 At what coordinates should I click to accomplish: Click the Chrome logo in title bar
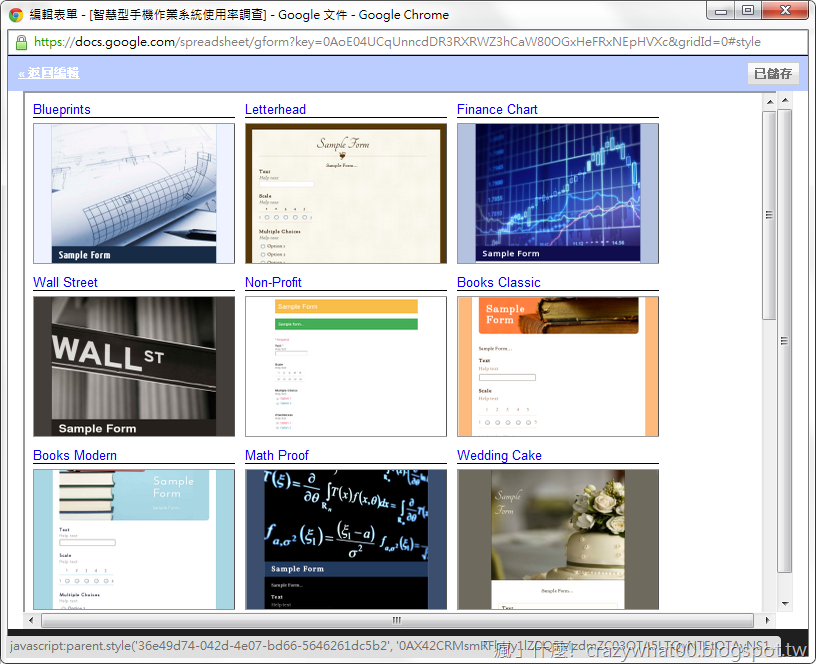point(16,15)
